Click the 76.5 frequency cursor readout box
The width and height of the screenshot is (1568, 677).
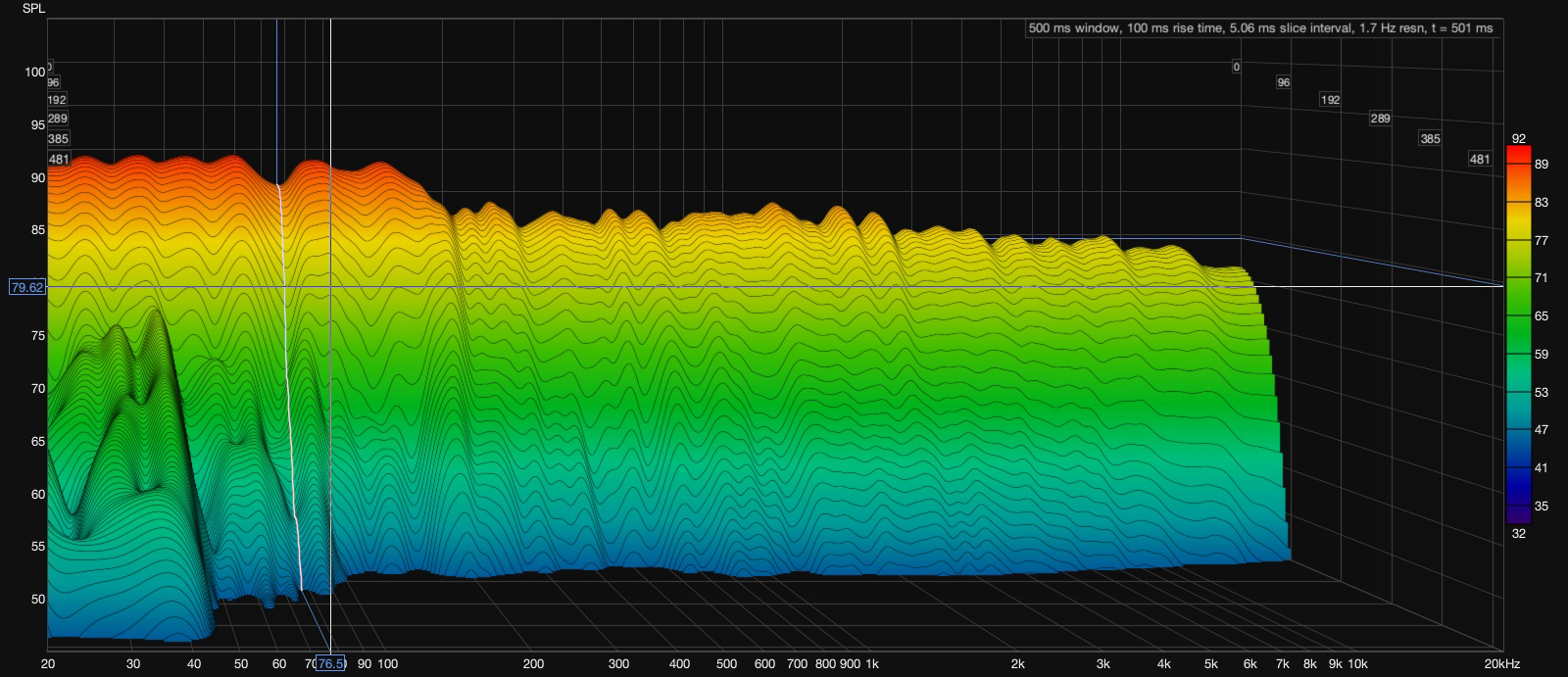330,663
